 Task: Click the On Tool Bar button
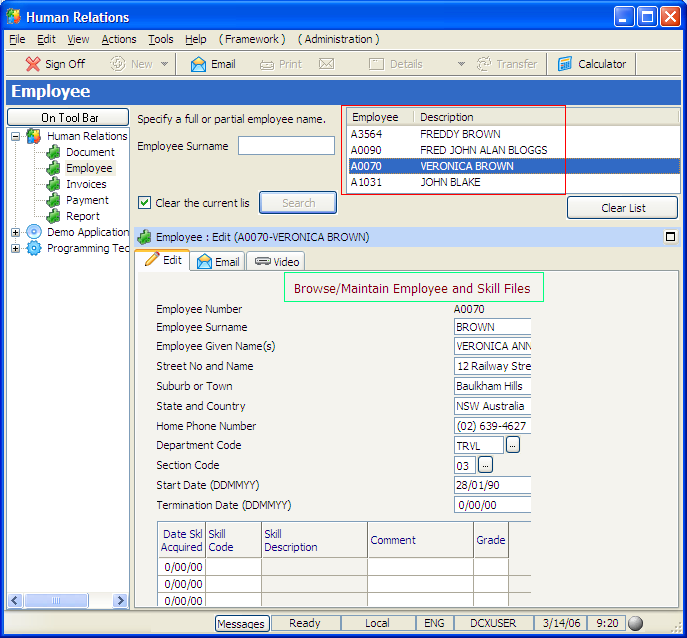click(x=69, y=118)
